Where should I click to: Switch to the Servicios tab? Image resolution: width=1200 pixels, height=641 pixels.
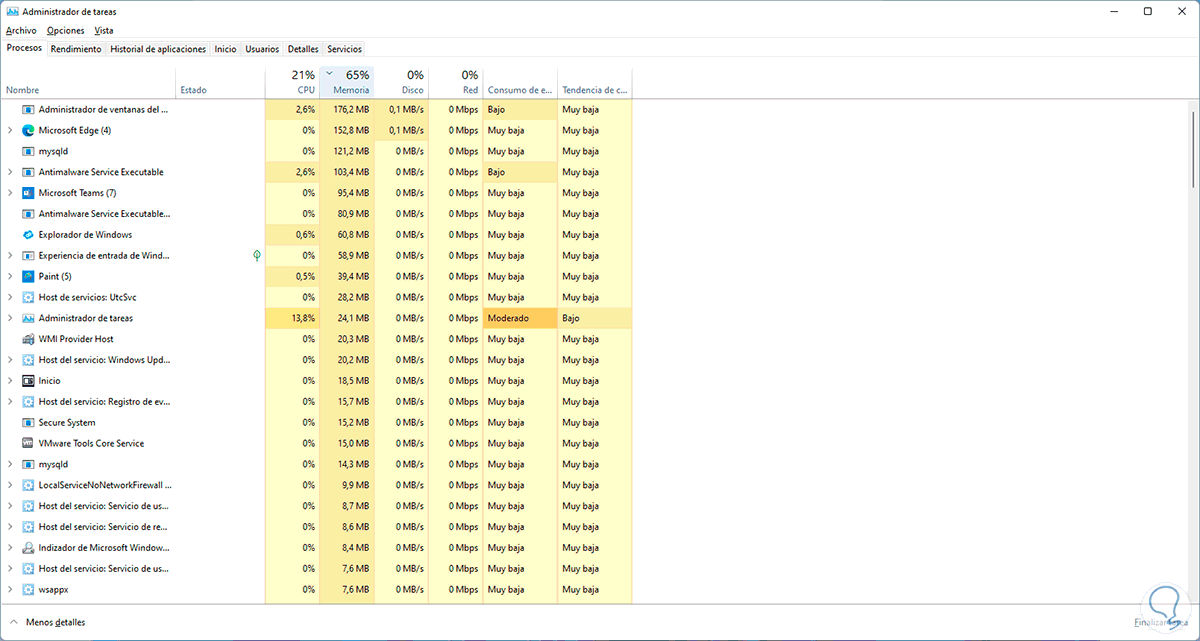[x=345, y=49]
